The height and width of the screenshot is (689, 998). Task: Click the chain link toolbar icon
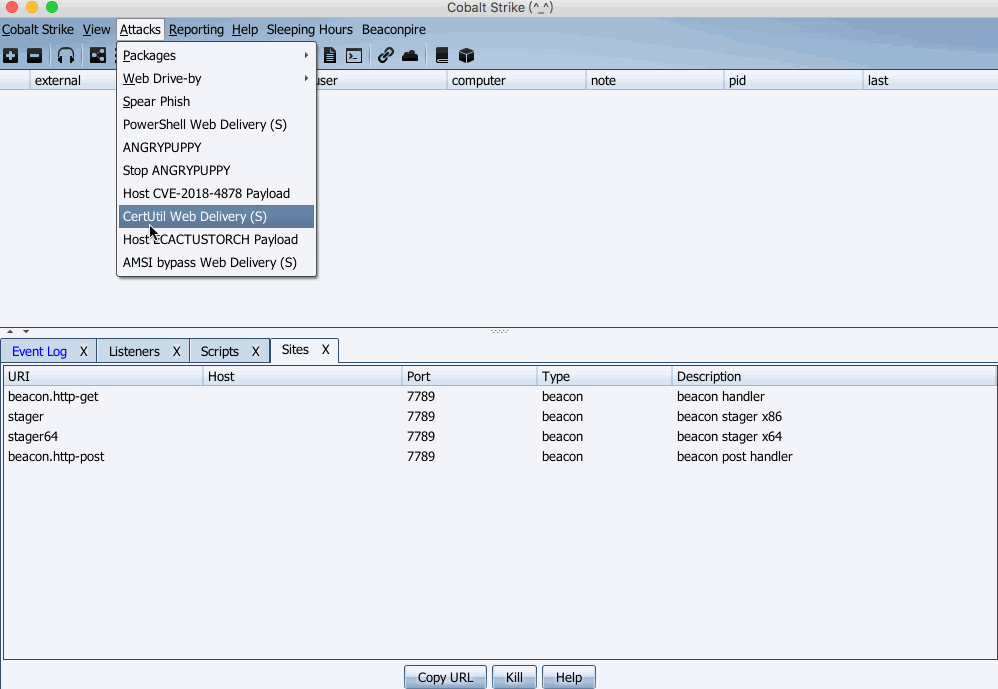[385, 55]
